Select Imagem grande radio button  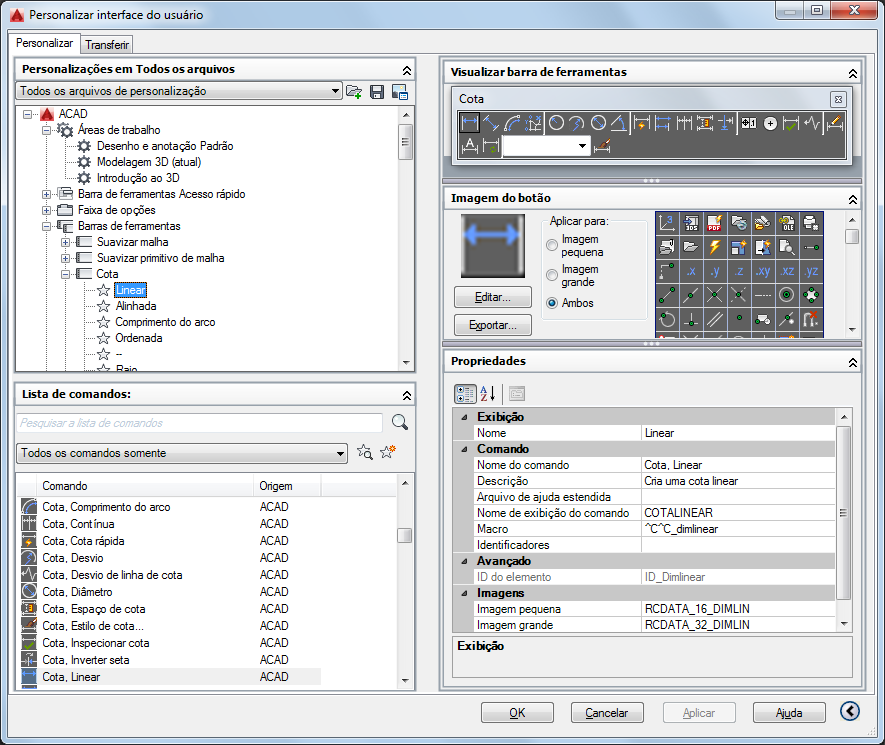click(552, 275)
